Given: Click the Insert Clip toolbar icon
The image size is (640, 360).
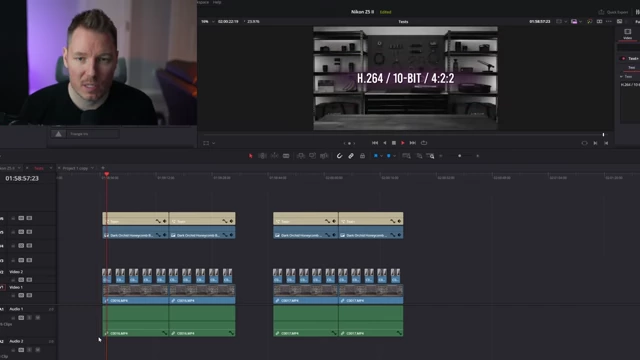Looking at the screenshot, I should [x=301, y=156].
